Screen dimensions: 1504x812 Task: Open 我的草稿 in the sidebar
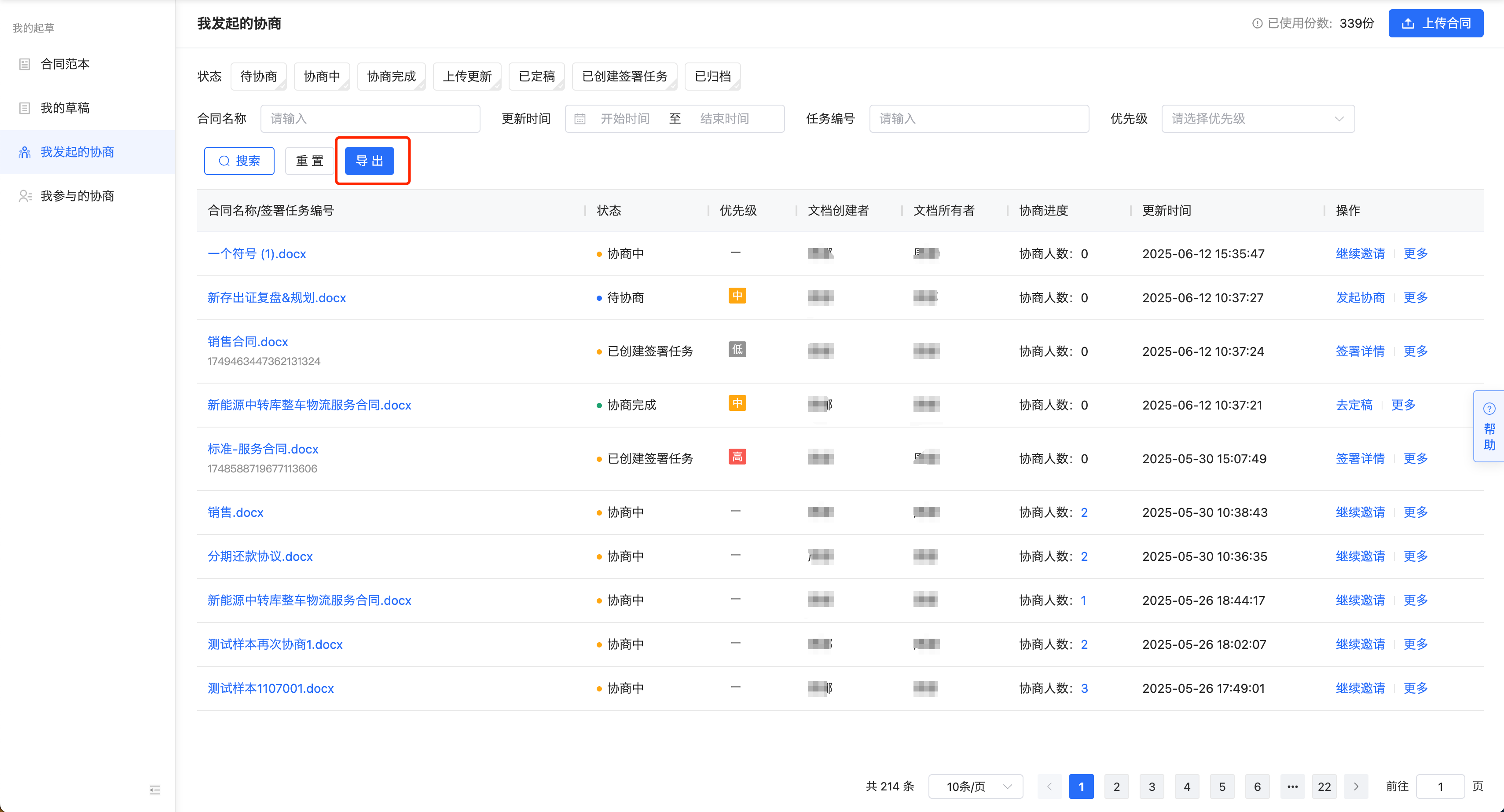click(x=88, y=108)
